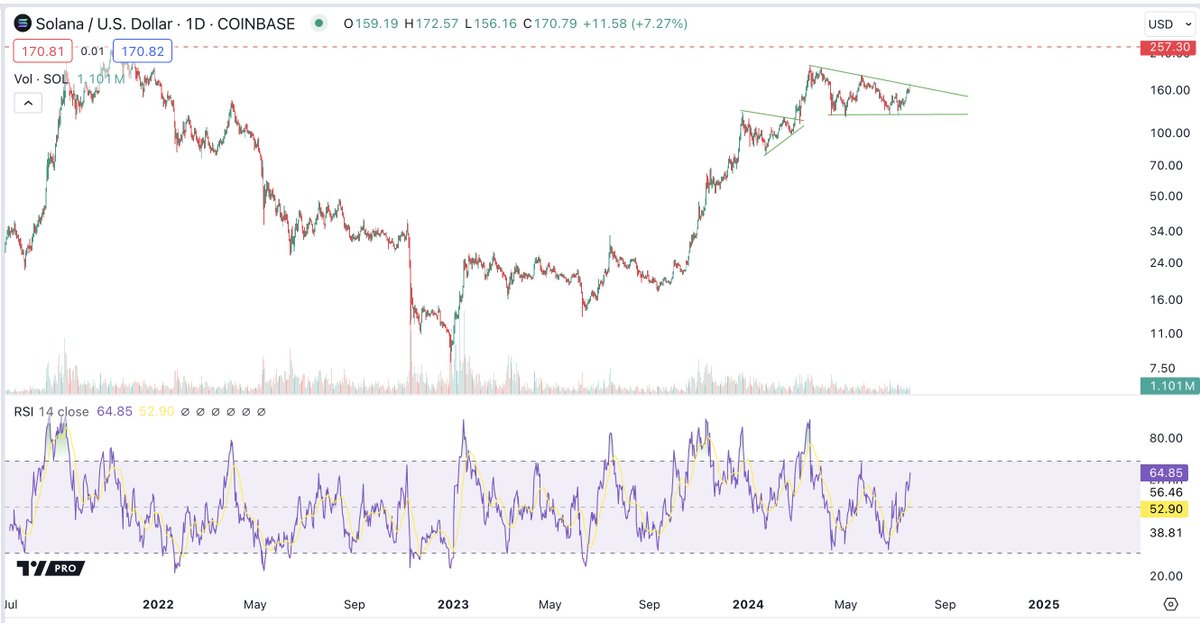The width and height of the screenshot is (1200, 623).
Task: Click the Jul time axis label
Action: (13, 604)
